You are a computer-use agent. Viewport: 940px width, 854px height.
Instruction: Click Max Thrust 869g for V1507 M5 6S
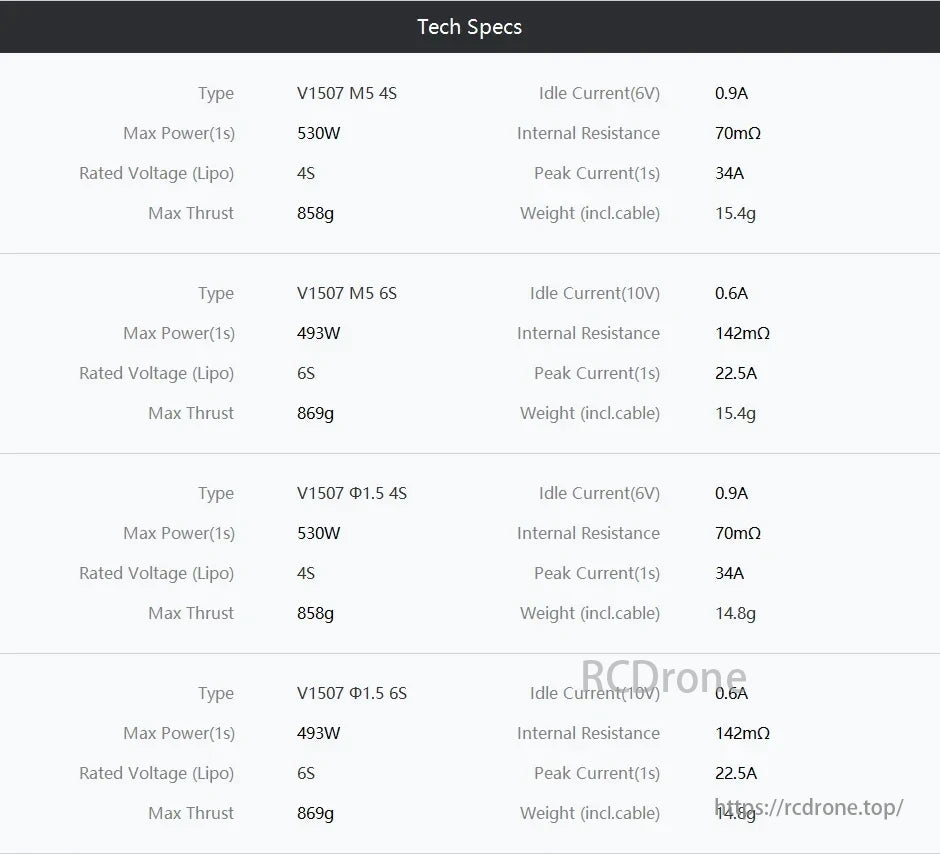(316, 413)
